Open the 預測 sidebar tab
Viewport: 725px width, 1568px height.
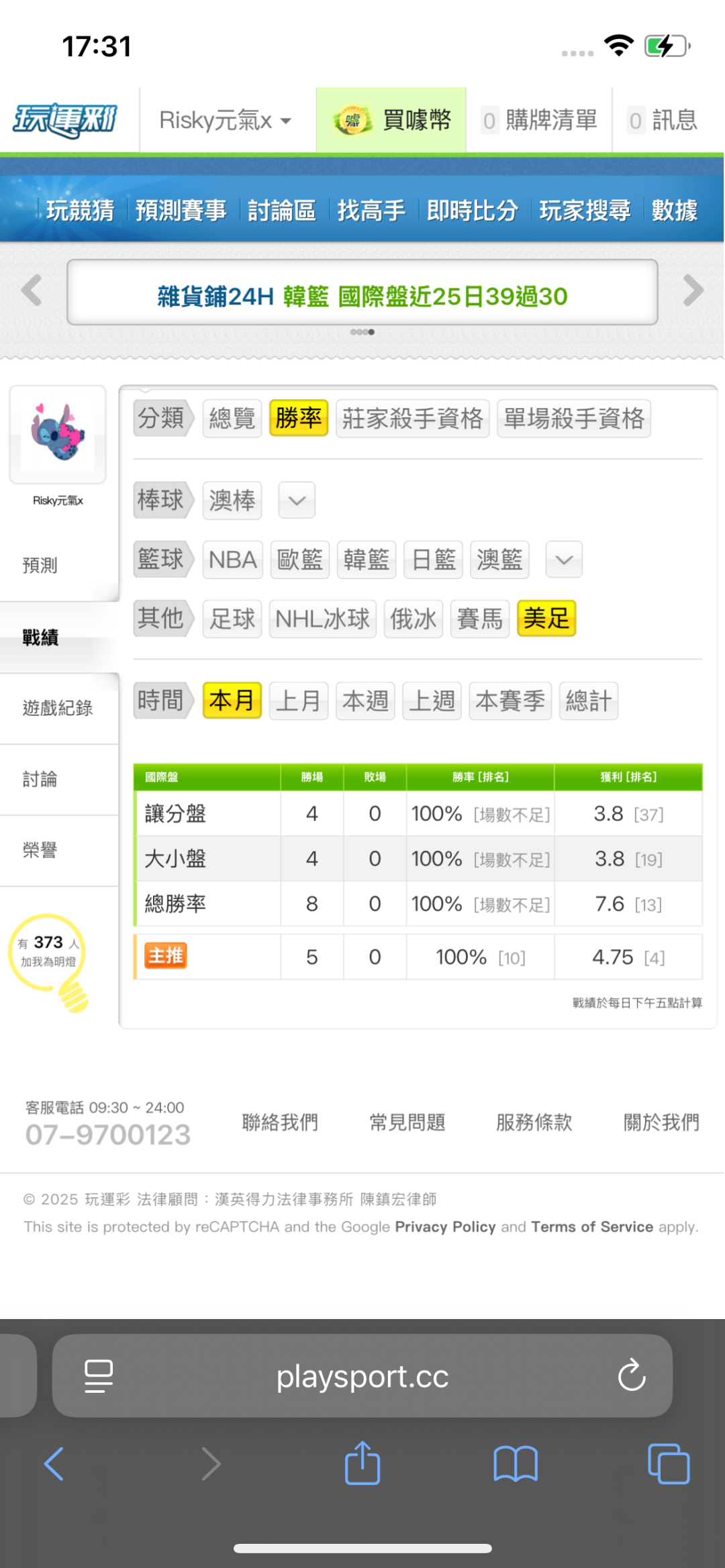click(40, 566)
